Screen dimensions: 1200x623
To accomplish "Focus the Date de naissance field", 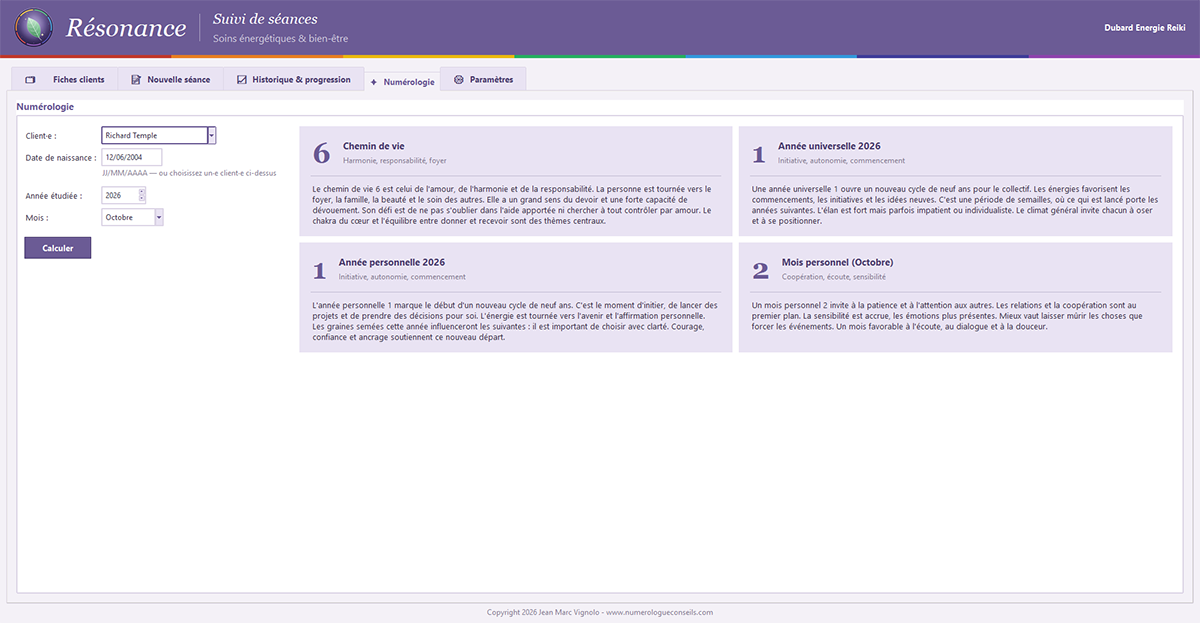I will pyautogui.click(x=131, y=157).
